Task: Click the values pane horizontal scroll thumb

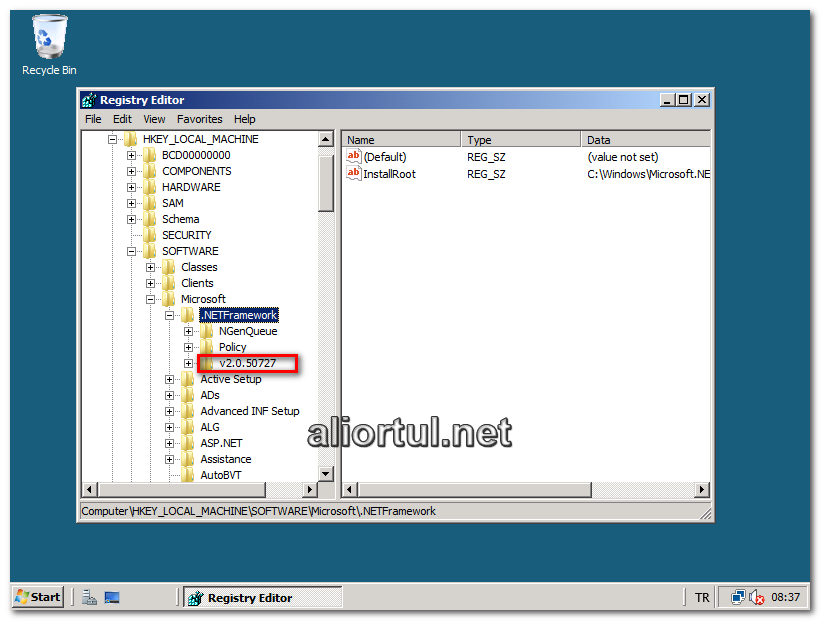Action: [x=475, y=490]
